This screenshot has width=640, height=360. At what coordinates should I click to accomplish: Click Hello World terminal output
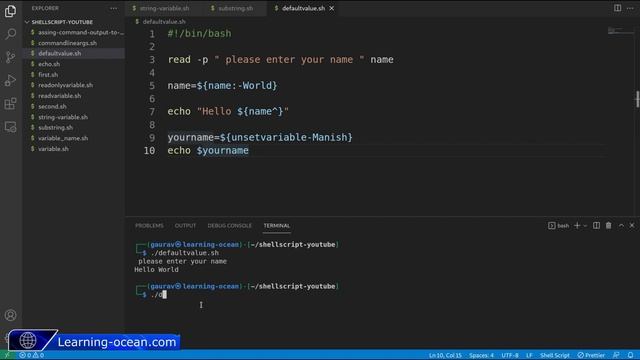coord(156,270)
